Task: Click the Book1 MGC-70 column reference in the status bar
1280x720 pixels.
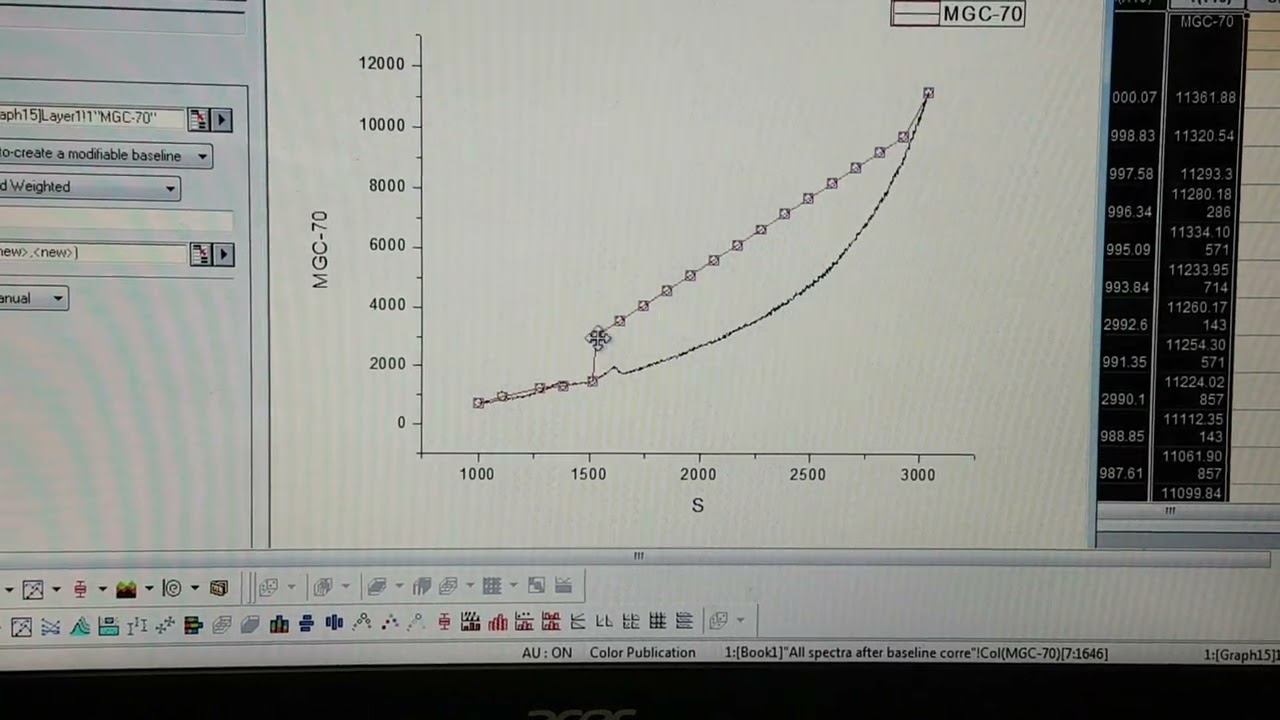Action: 915,654
